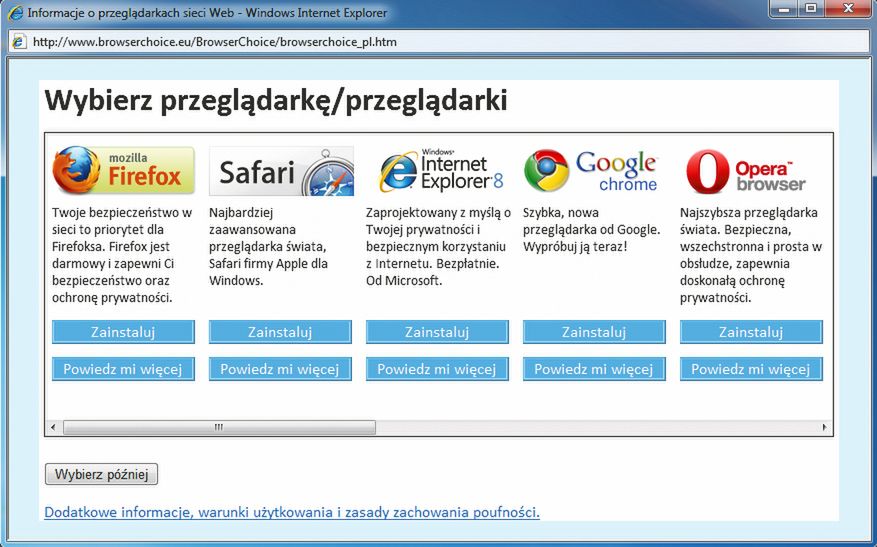Click the 'Szybka, nowa przeglądarka' description
The width and height of the screenshot is (877, 547).
[x=592, y=229]
